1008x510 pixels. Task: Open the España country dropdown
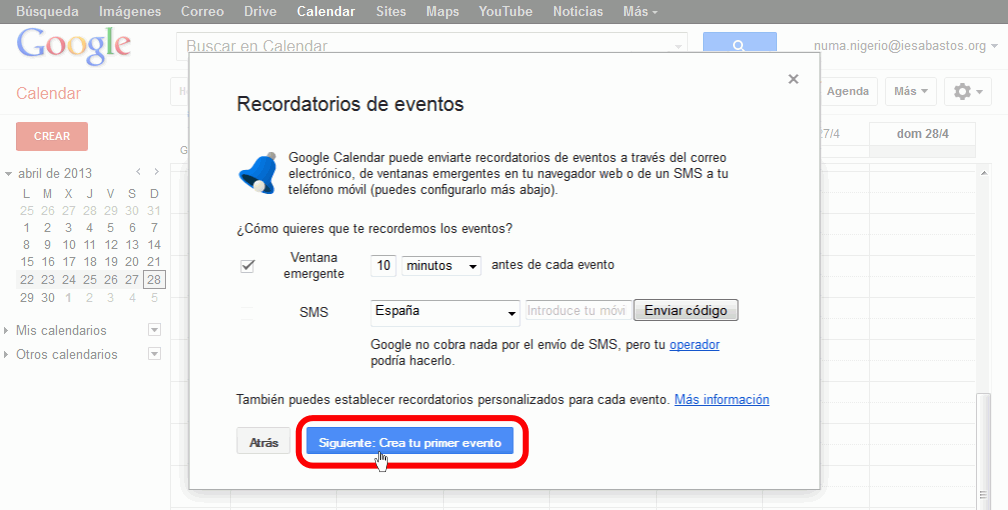[446, 312]
